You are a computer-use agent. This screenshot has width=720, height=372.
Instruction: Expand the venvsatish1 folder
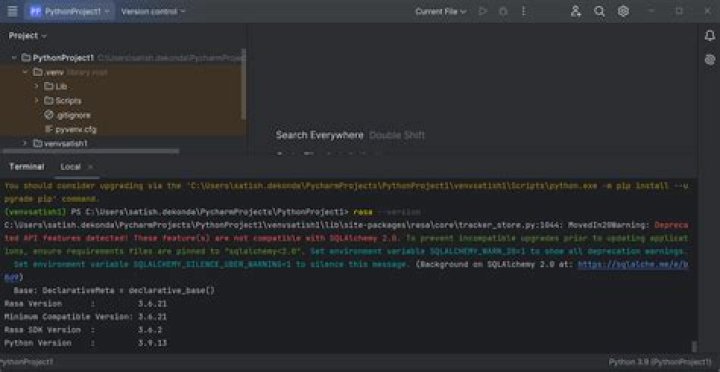25,143
